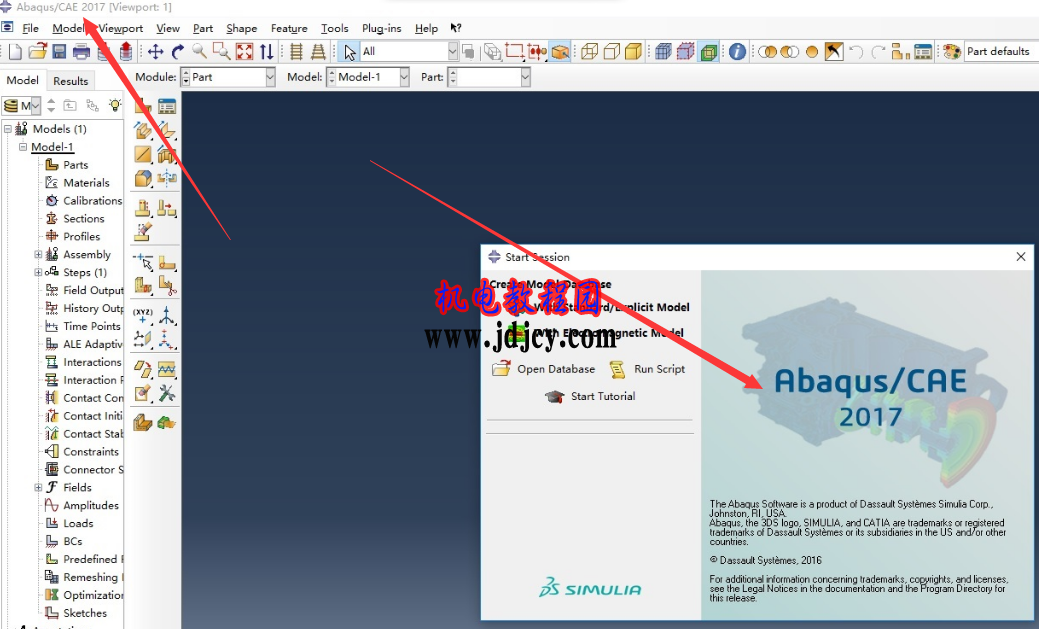The width and height of the screenshot is (1039, 629).
Task: Open the Viewport menu
Action: (x=121, y=28)
